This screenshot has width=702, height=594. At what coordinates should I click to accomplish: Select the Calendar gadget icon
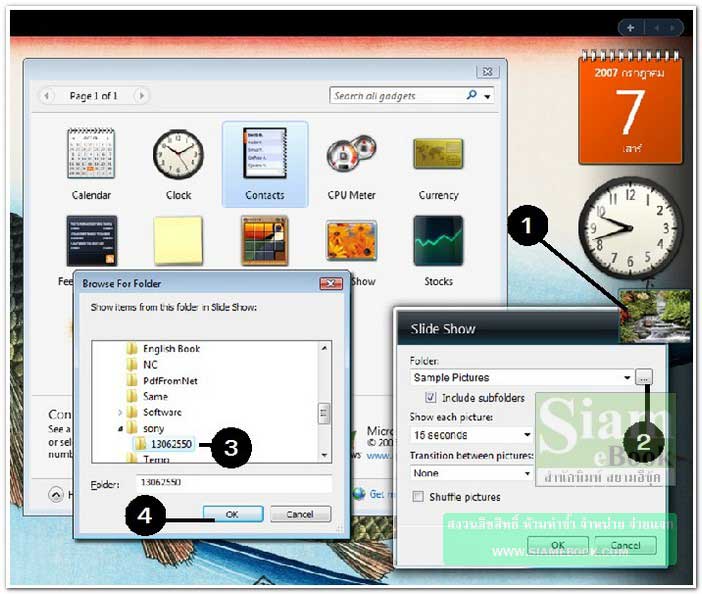[91, 154]
